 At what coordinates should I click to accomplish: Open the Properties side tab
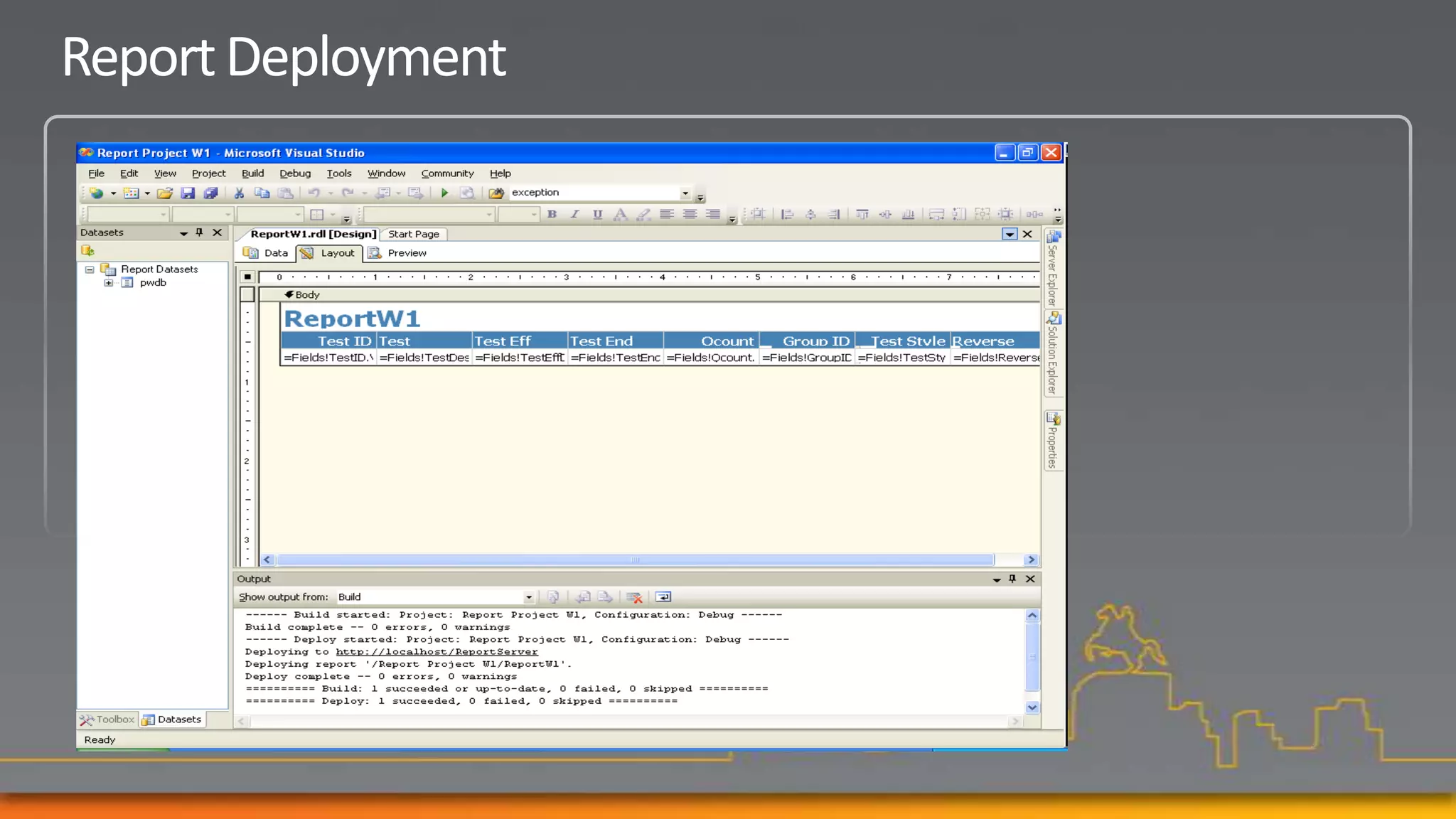(1053, 440)
